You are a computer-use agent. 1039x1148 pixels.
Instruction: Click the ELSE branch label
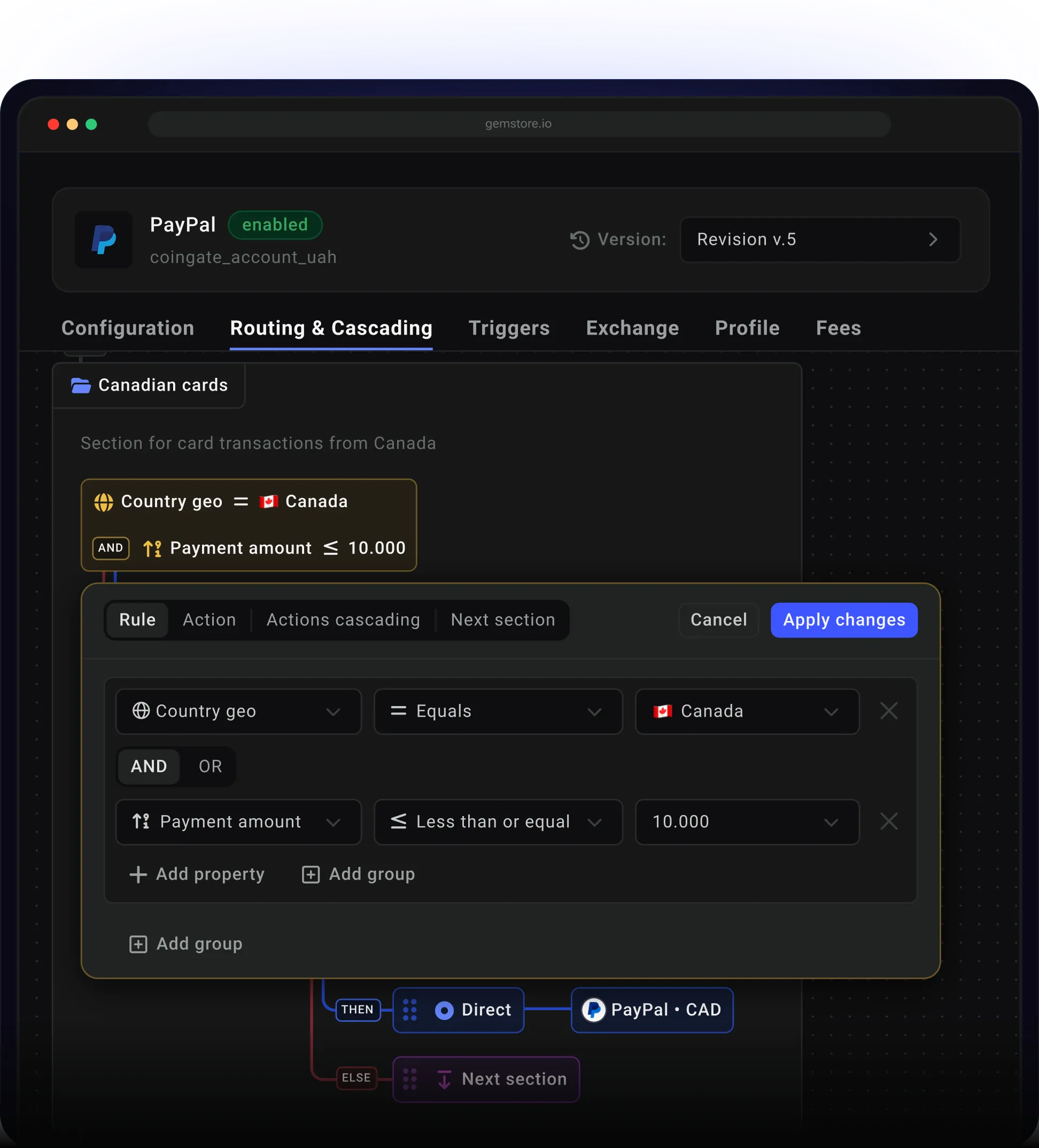[356, 1077]
